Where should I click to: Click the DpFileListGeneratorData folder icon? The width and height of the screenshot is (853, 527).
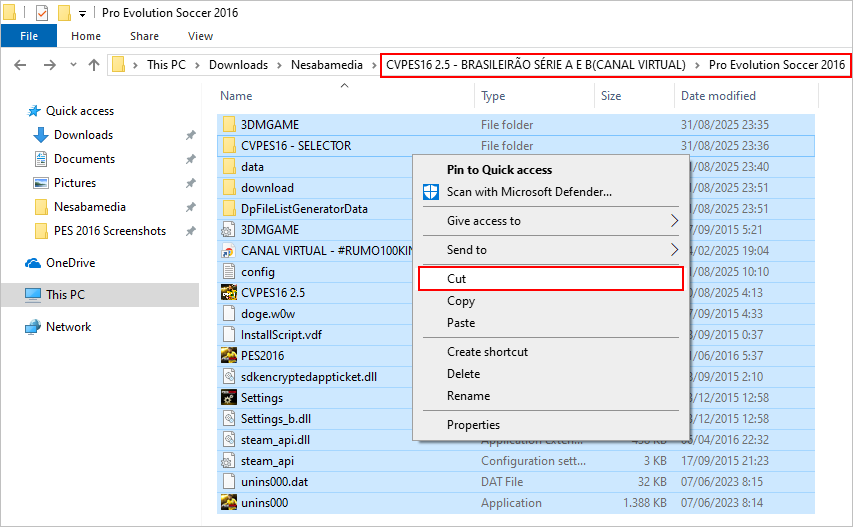229,209
